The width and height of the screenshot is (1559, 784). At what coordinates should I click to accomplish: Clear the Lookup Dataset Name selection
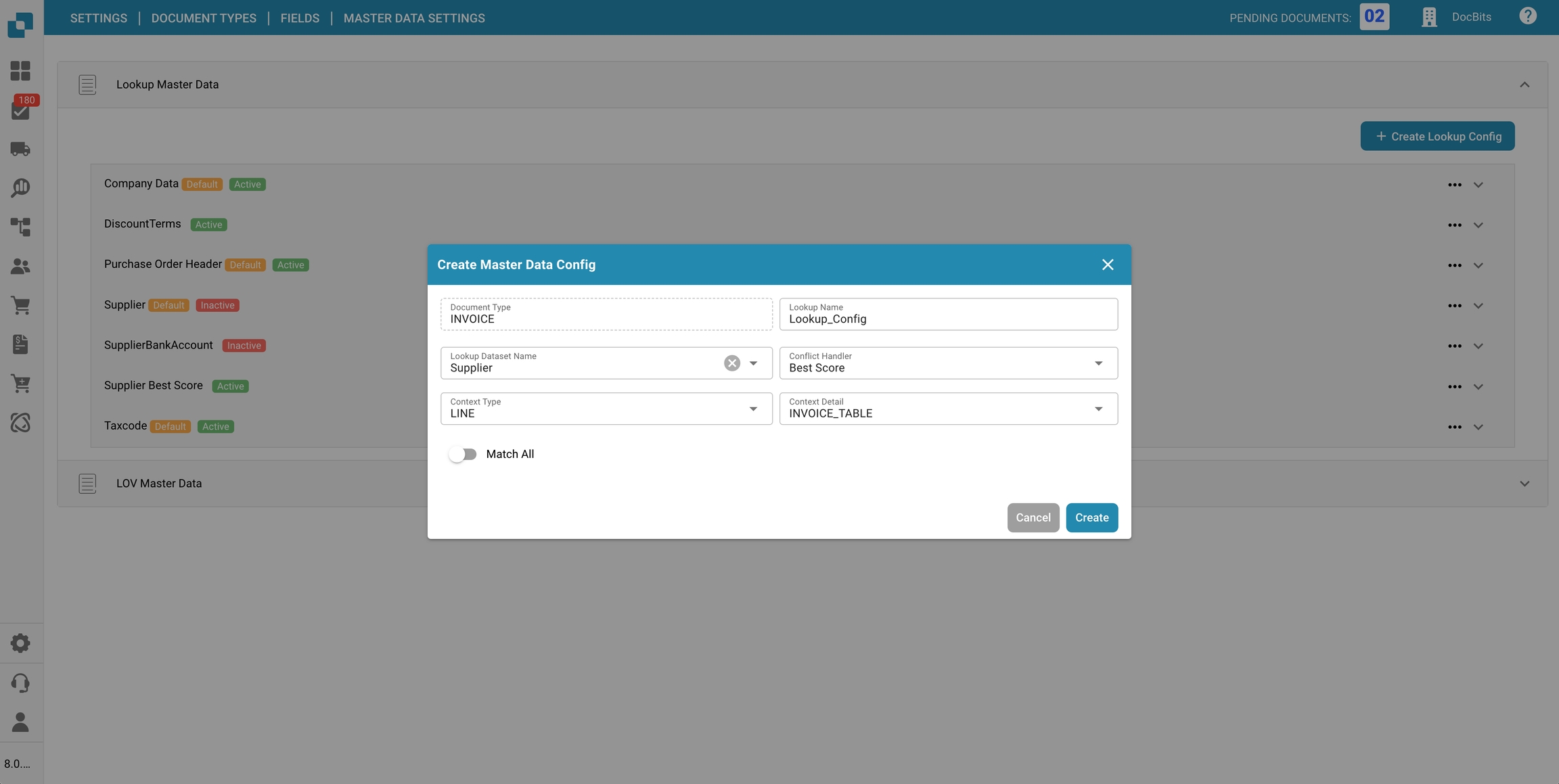(731, 363)
